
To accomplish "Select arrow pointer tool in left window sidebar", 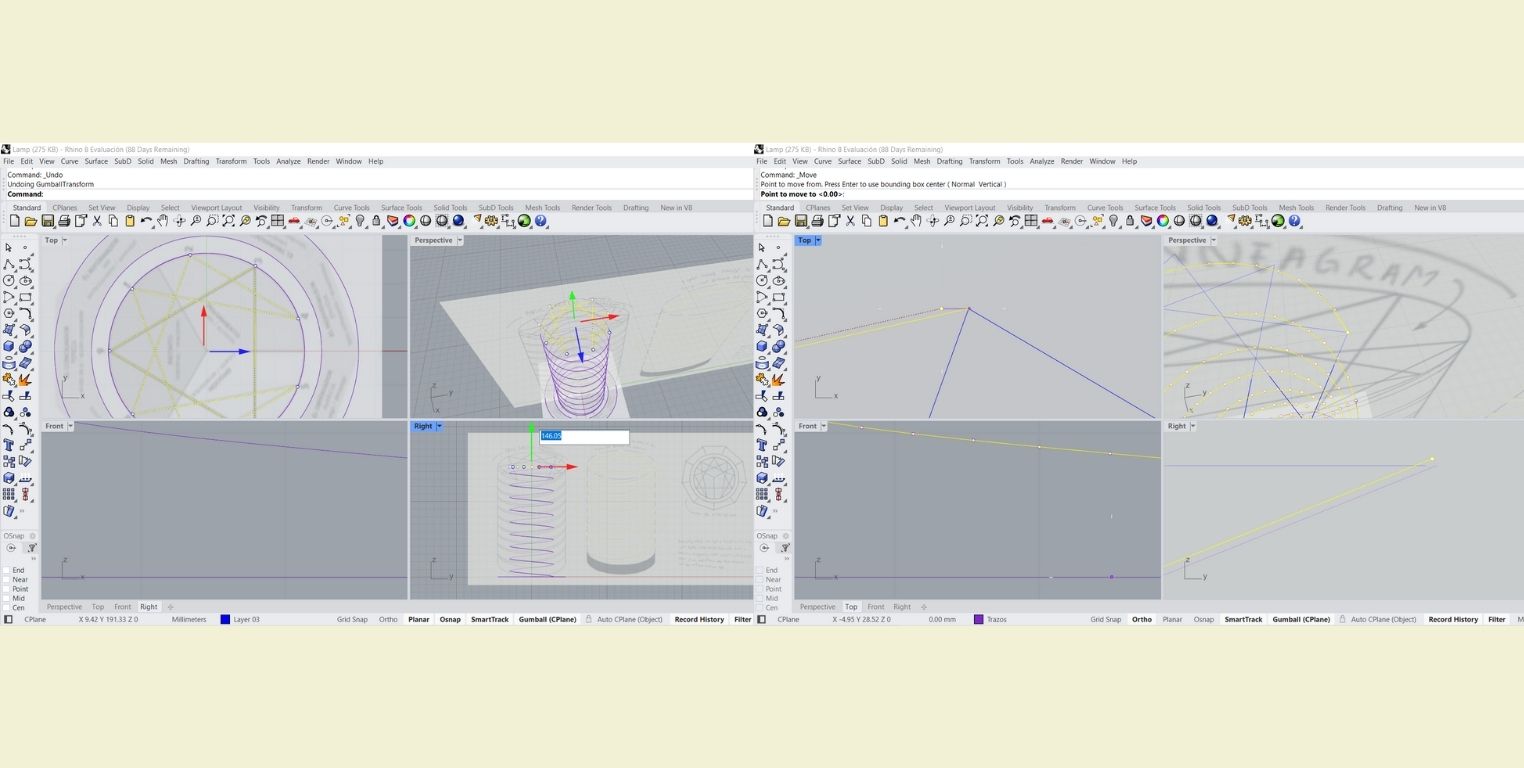I will point(8,247).
